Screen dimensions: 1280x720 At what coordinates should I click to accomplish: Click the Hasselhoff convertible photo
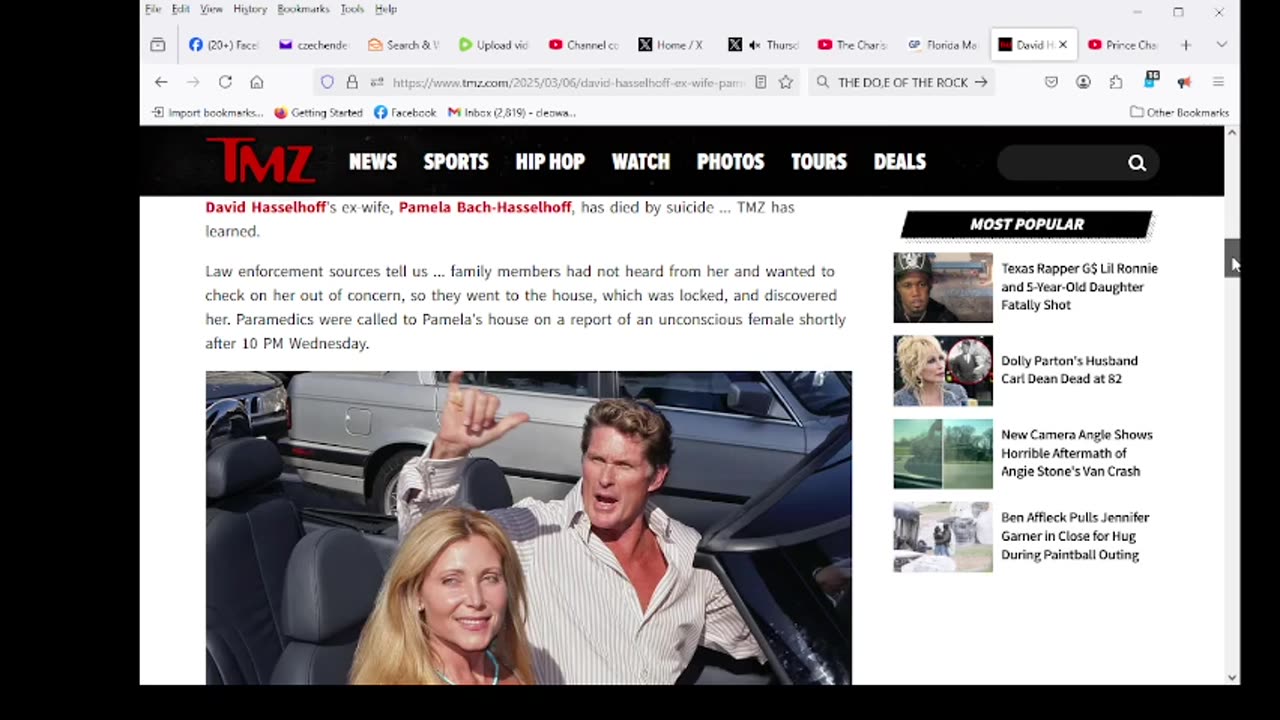tap(528, 527)
